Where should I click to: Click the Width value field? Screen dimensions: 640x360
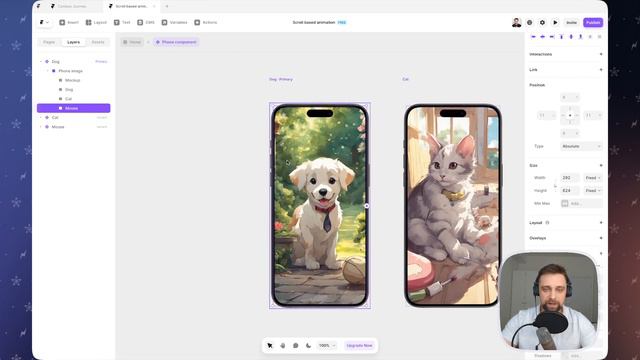pyautogui.click(x=570, y=178)
